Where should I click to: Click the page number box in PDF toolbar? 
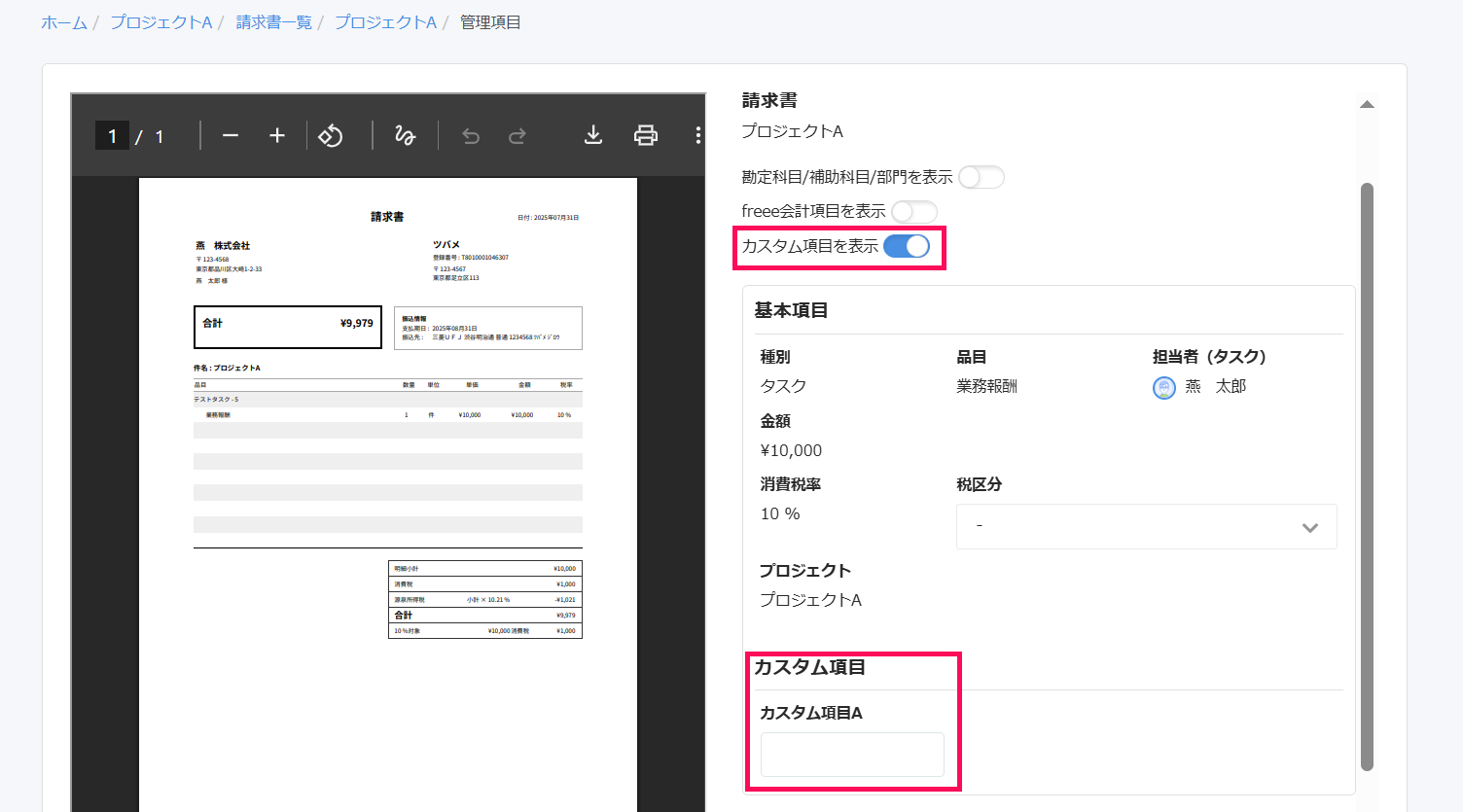pyautogui.click(x=112, y=135)
